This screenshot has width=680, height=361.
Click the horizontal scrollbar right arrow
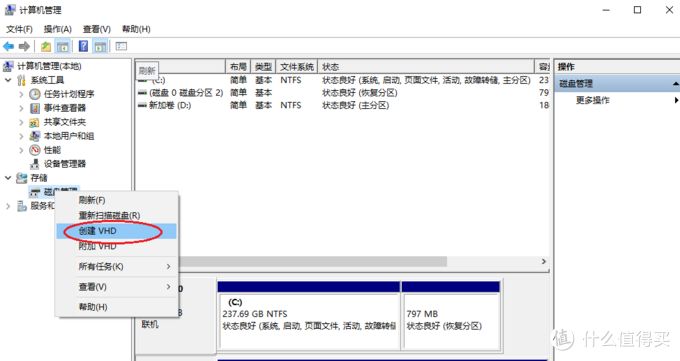(543, 262)
